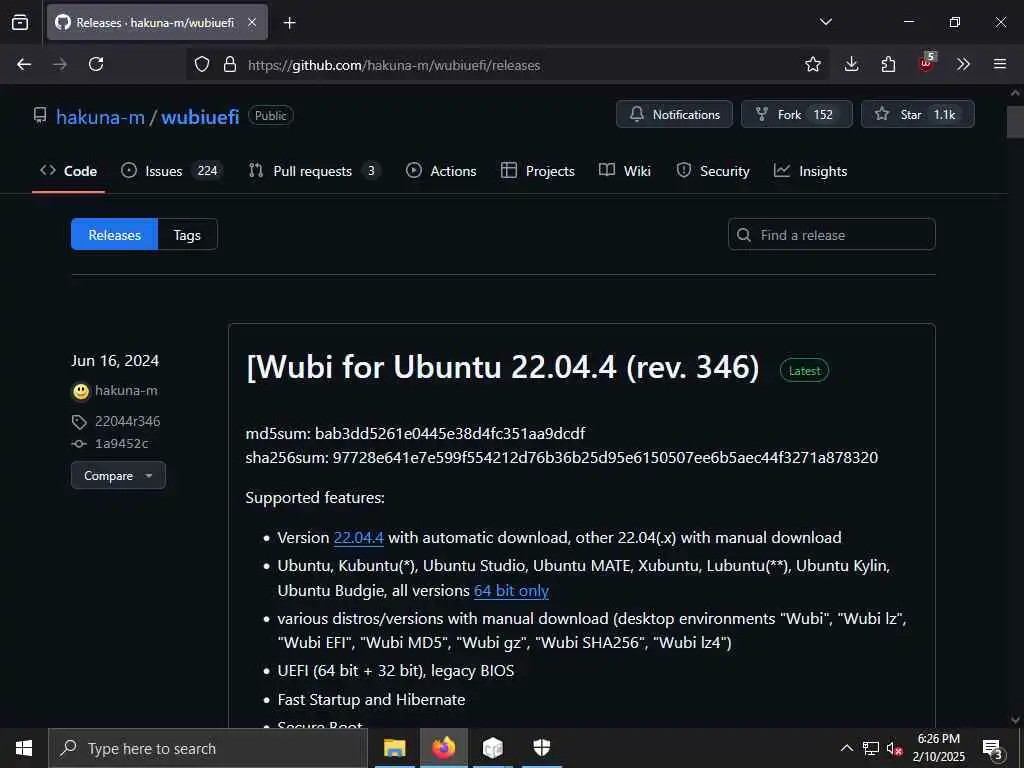This screenshot has width=1024, height=768.
Task: Expand the Compare dropdown
Action: point(118,475)
